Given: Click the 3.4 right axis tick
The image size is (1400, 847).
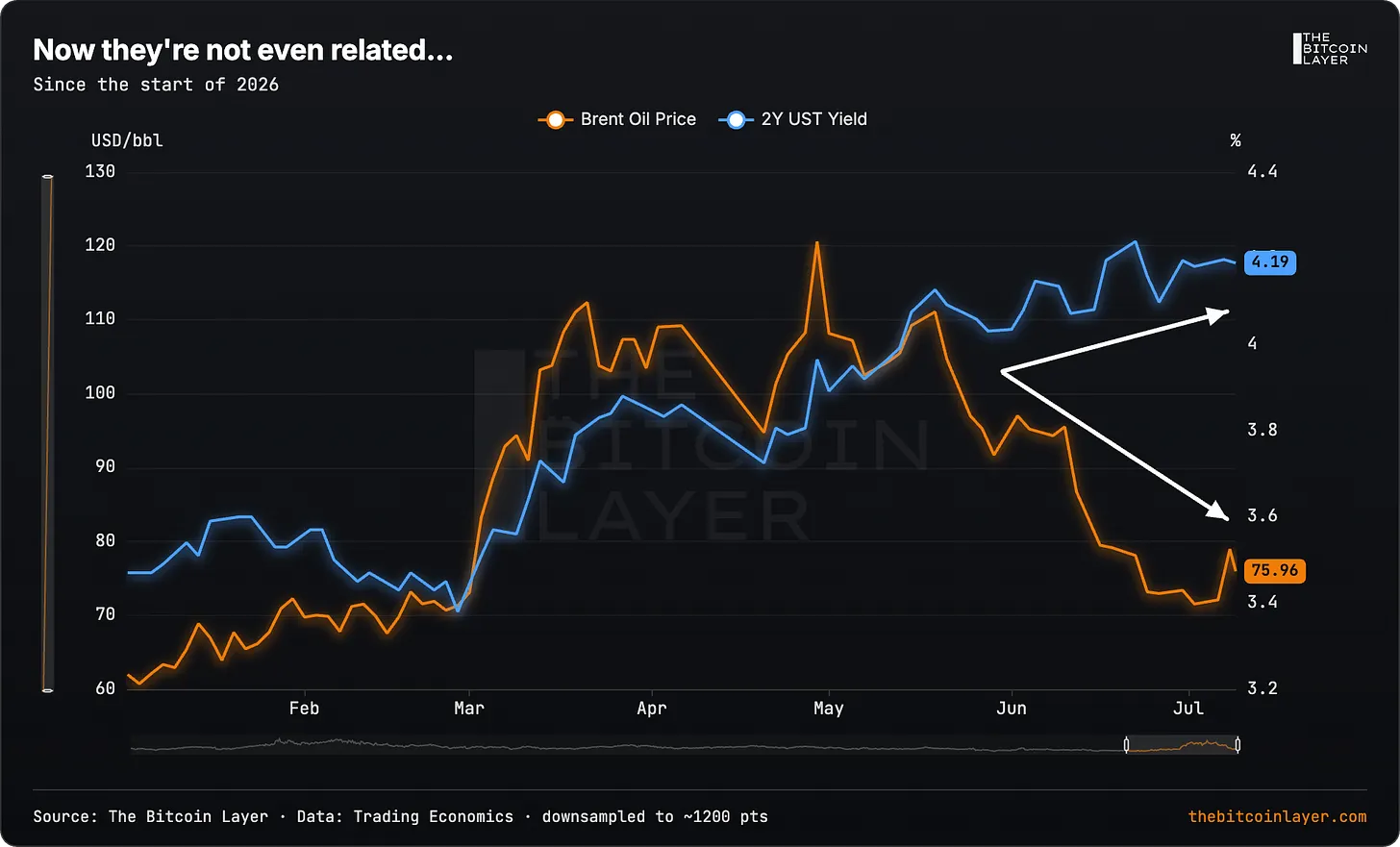Looking at the screenshot, I should coord(1262,602).
